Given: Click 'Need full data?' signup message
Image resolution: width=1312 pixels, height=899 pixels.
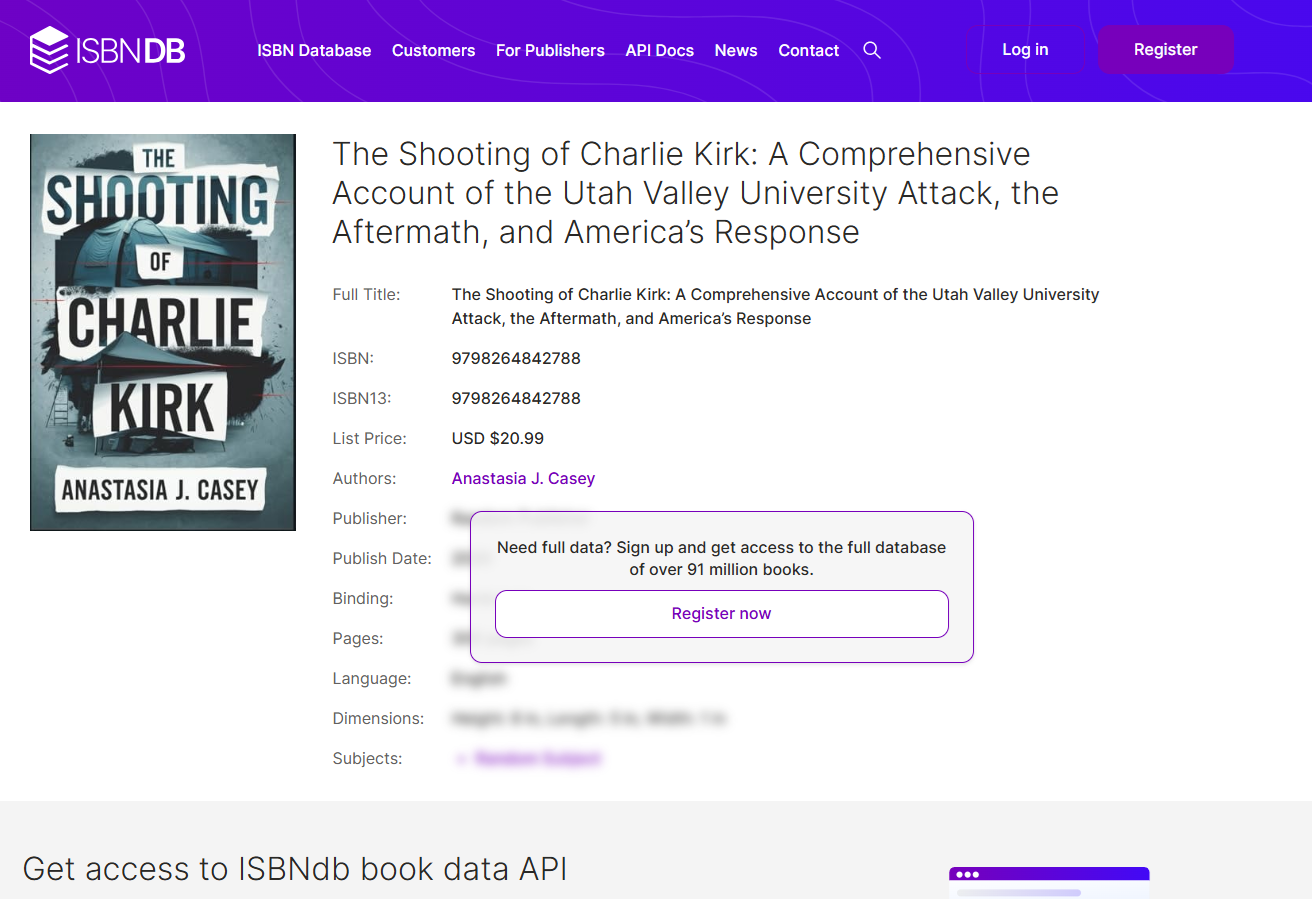Looking at the screenshot, I should pyautogui.click(x=722, y=559).
